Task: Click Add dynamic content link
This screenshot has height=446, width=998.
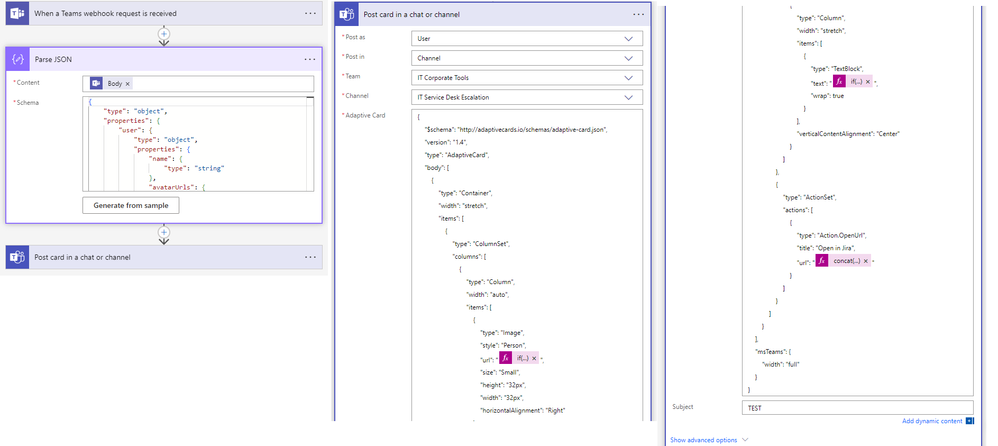Action: point(932,421)
